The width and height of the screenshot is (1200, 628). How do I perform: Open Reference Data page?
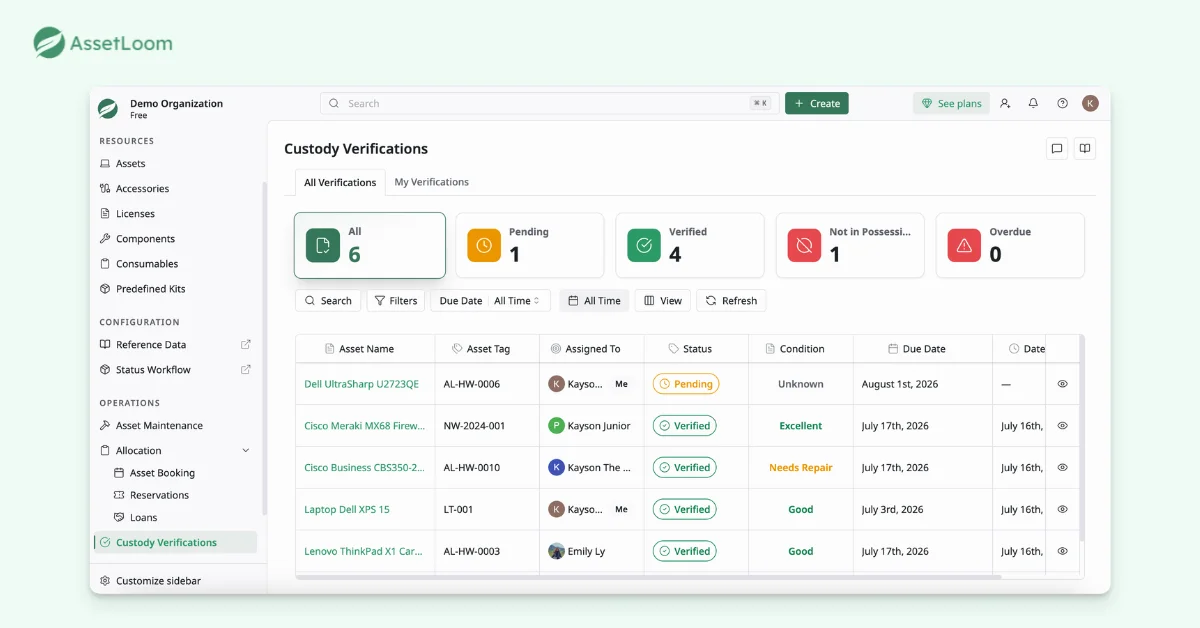(151, 344)
